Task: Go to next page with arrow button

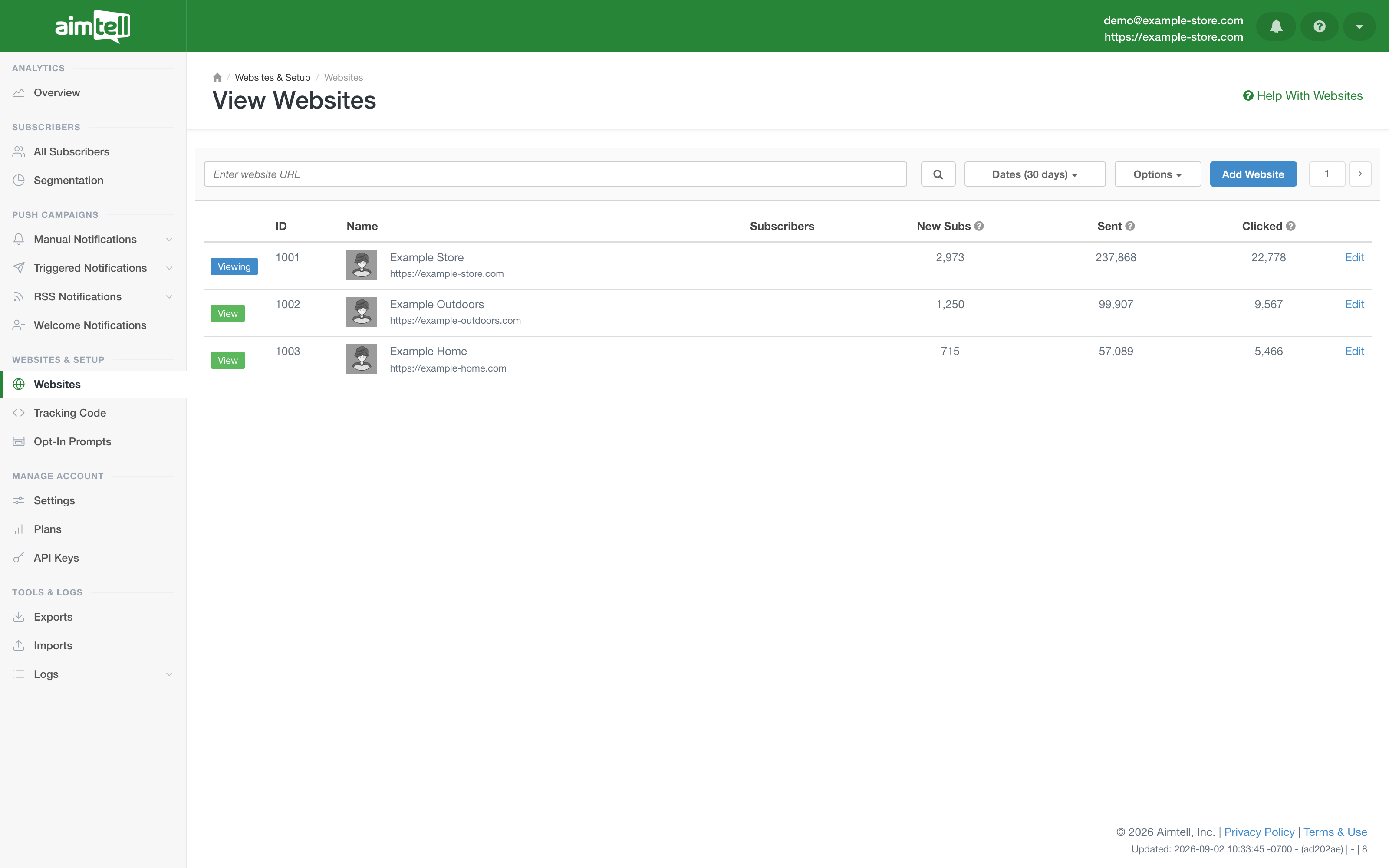Action: coord(1360,174)
